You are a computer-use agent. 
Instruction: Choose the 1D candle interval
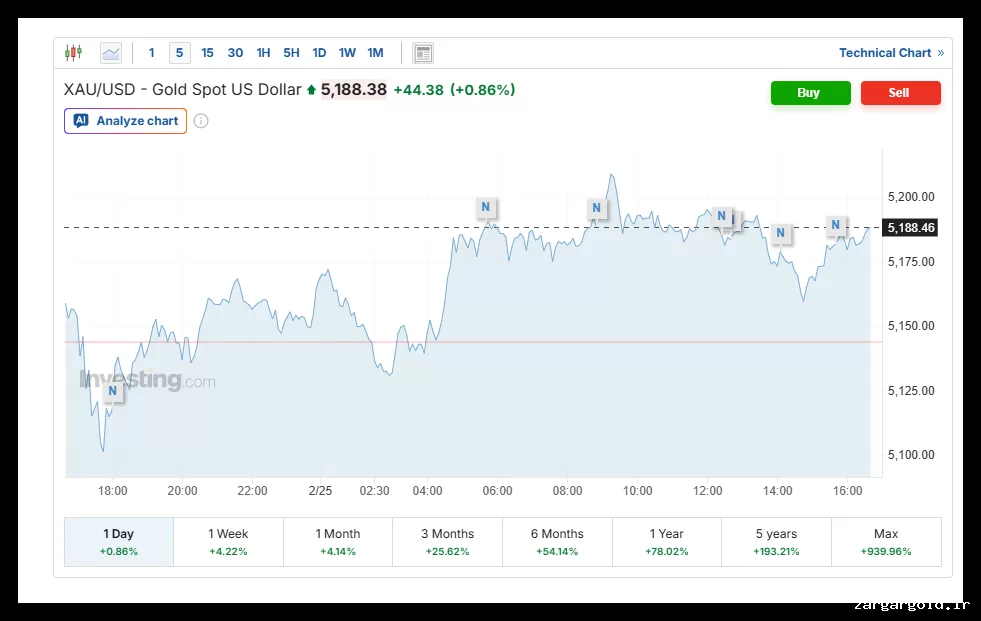(x=319, y=53)
